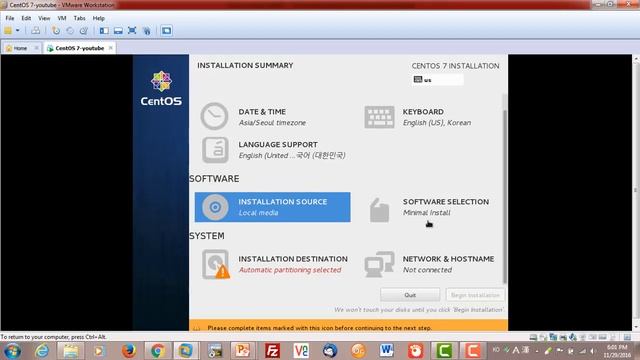640x360 pixels.
Task: Open Network & Hostname computers icon
Action: [379, 264]
